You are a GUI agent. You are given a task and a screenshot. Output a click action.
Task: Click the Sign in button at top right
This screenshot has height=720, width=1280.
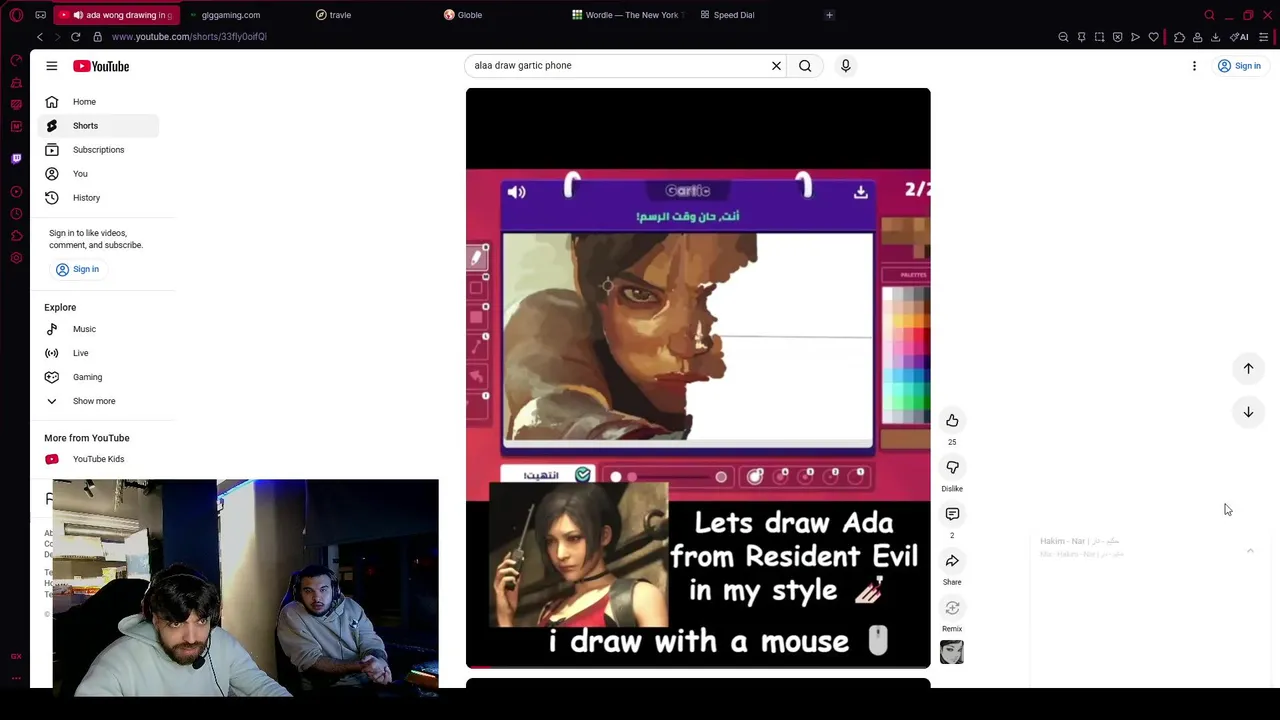click(1239, 66)
